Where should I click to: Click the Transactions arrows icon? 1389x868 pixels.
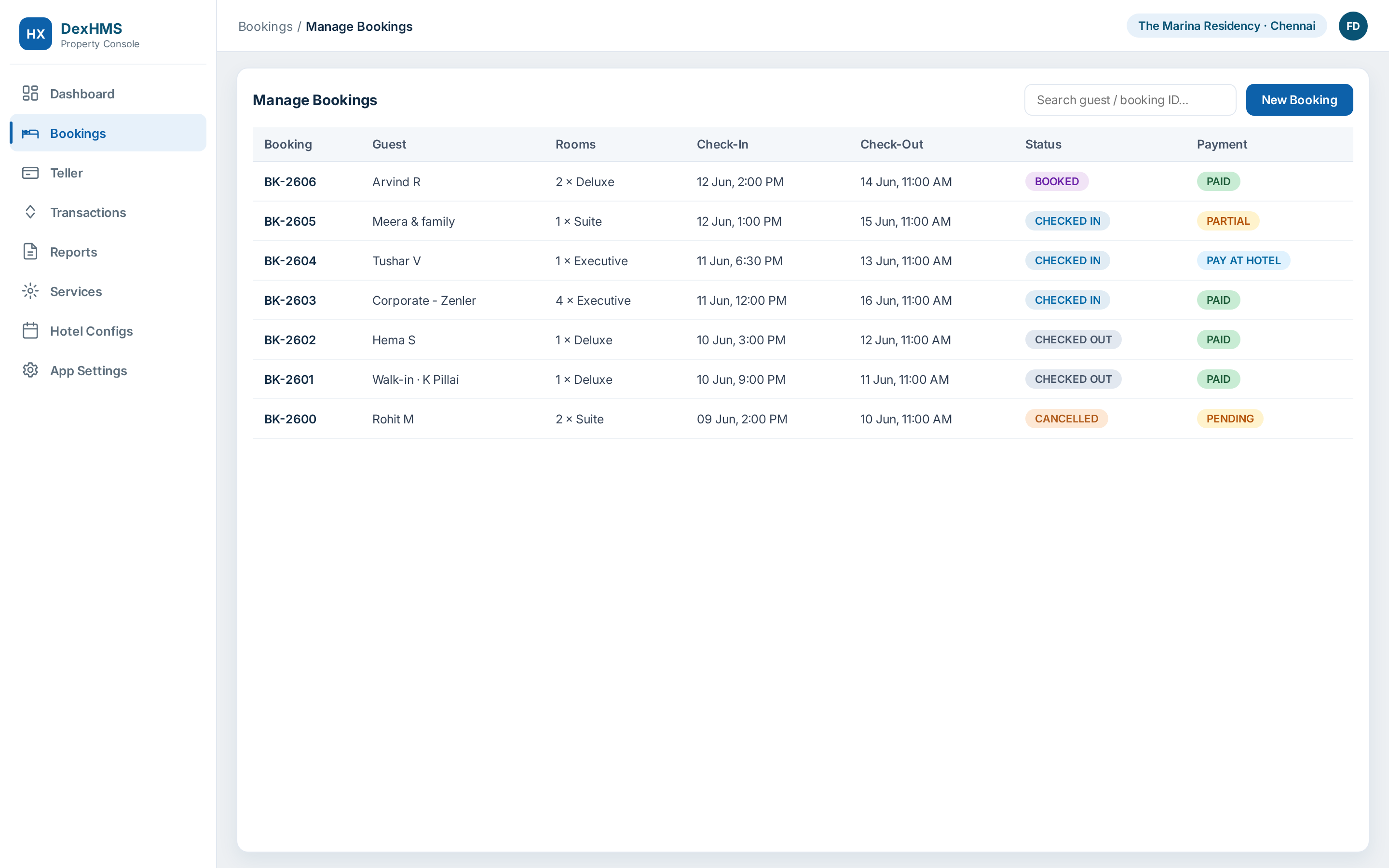pyautogui.click(x=30, y=212)
